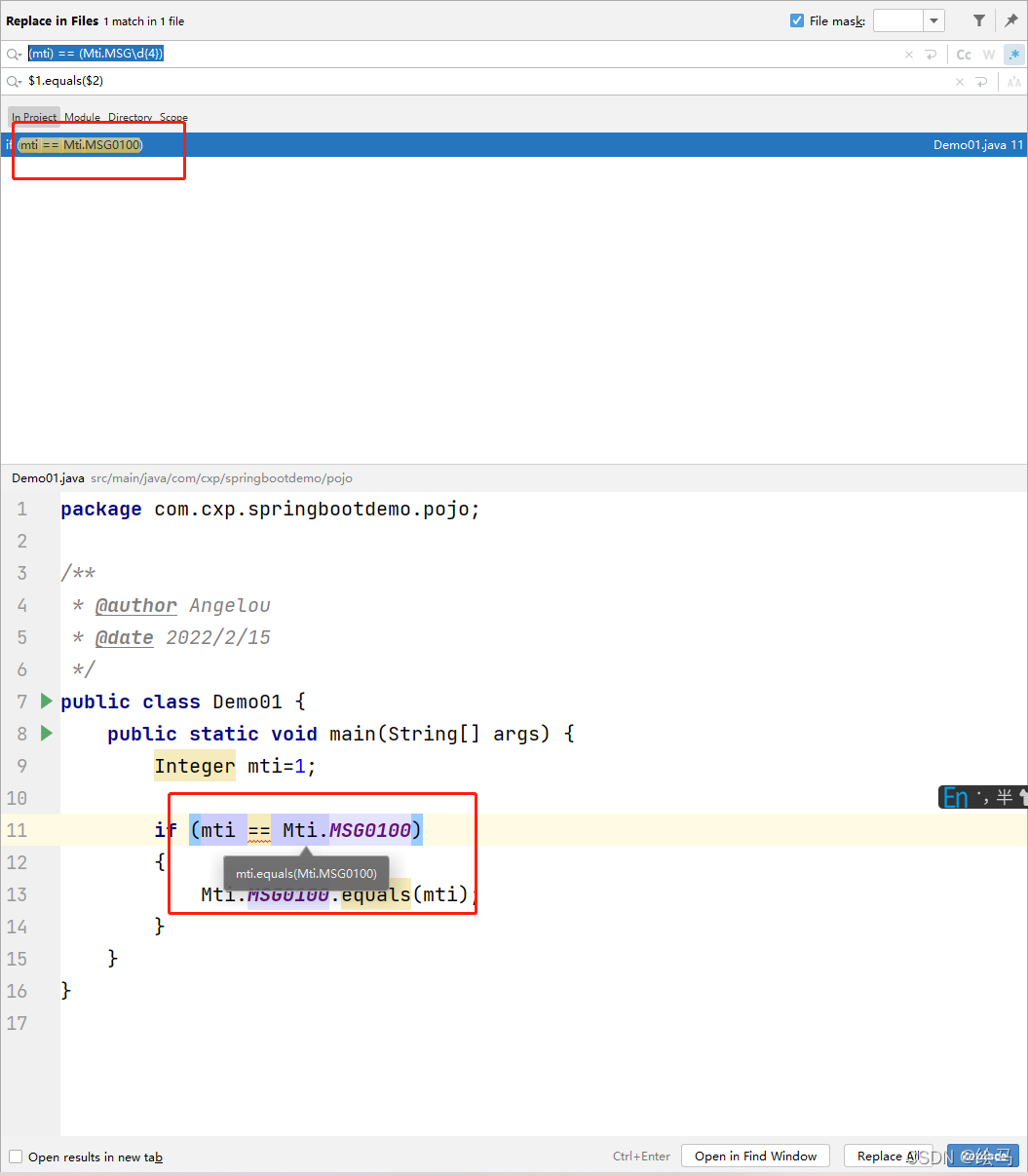Click line 11 highlighted match in preview
Screen dimensions: 1028x1176
(306, 830)
